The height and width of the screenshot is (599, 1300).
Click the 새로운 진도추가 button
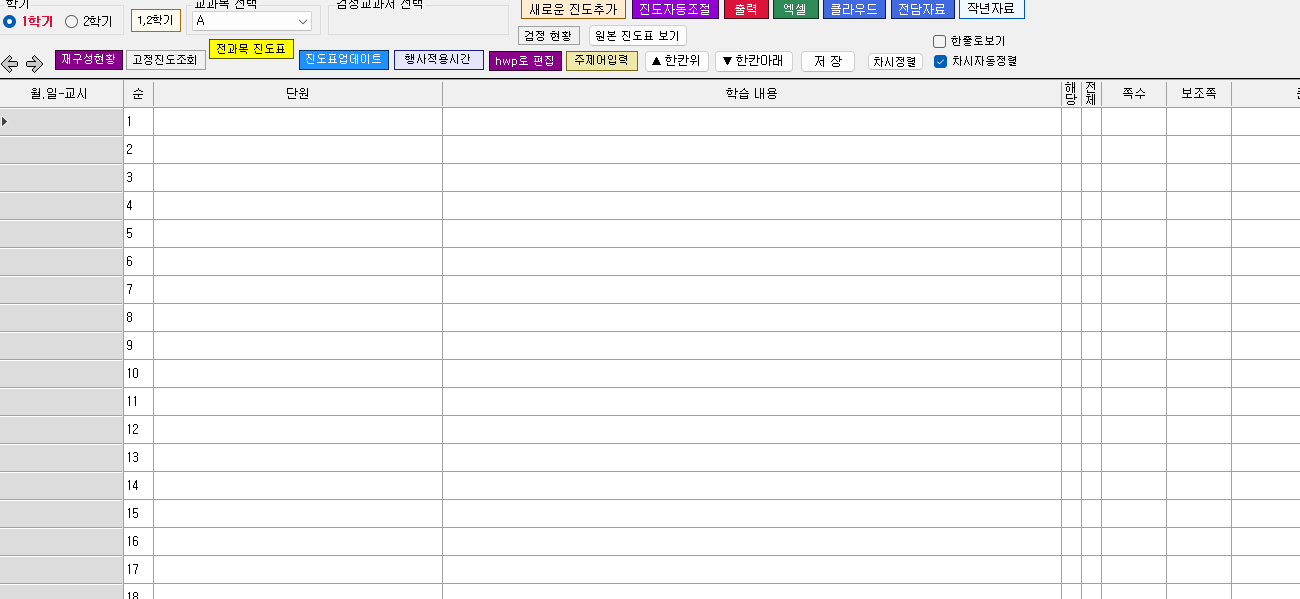tap(573, 9)
